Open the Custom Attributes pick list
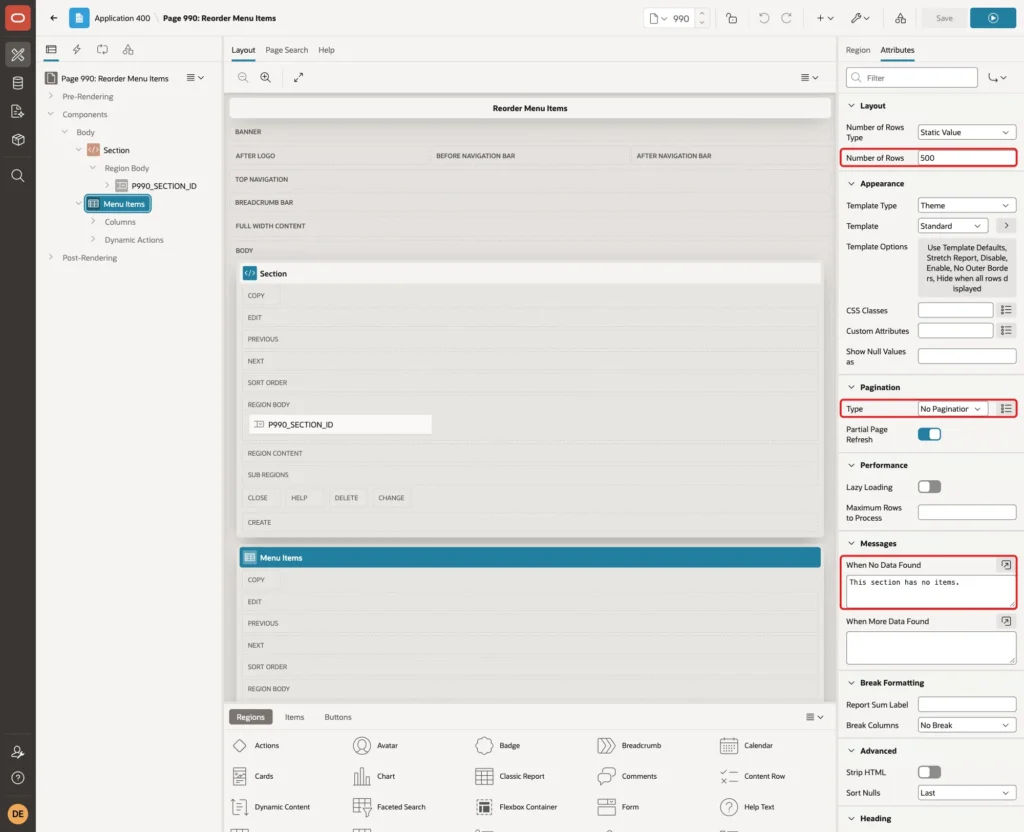The width and height of the screenshot is (1024, 832). coord(1006,331)
